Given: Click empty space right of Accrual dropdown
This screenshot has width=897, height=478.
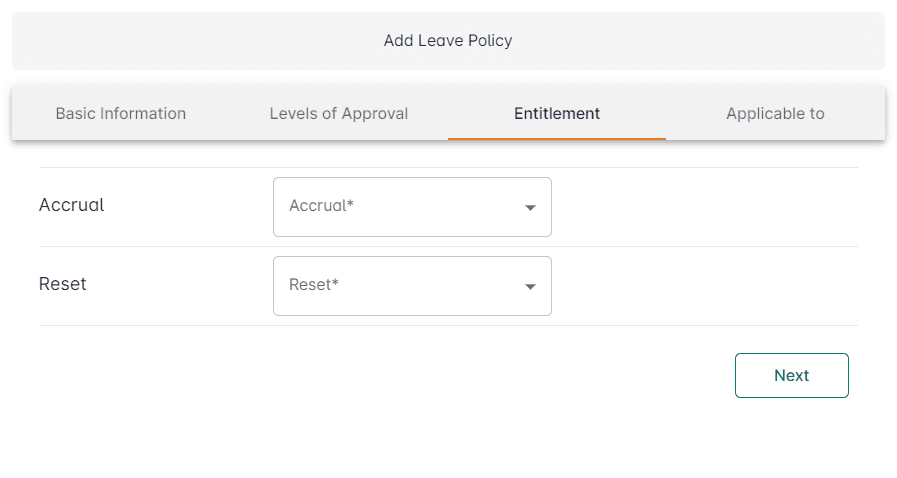Looking at the screenshot, I should point(700,207).
